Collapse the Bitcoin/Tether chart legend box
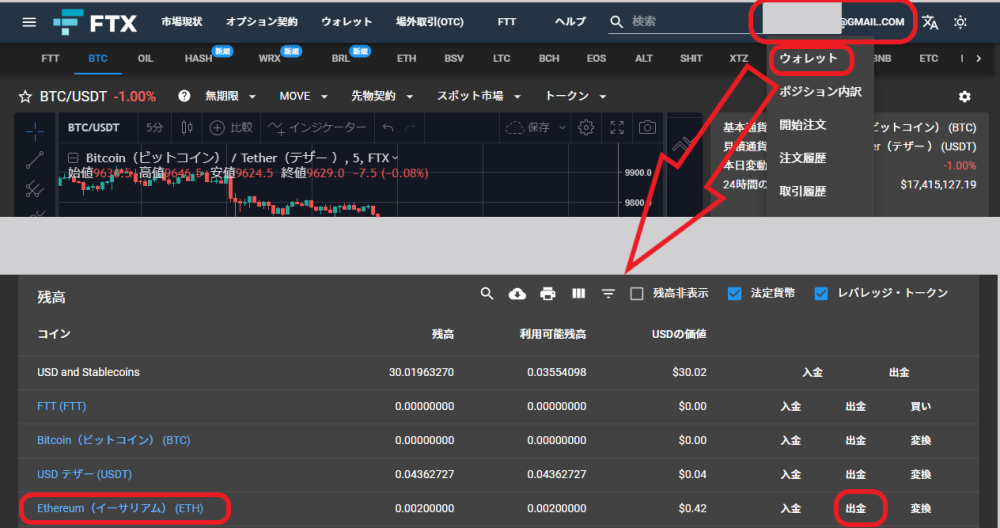1000x528 pixels. pos(73,158)
